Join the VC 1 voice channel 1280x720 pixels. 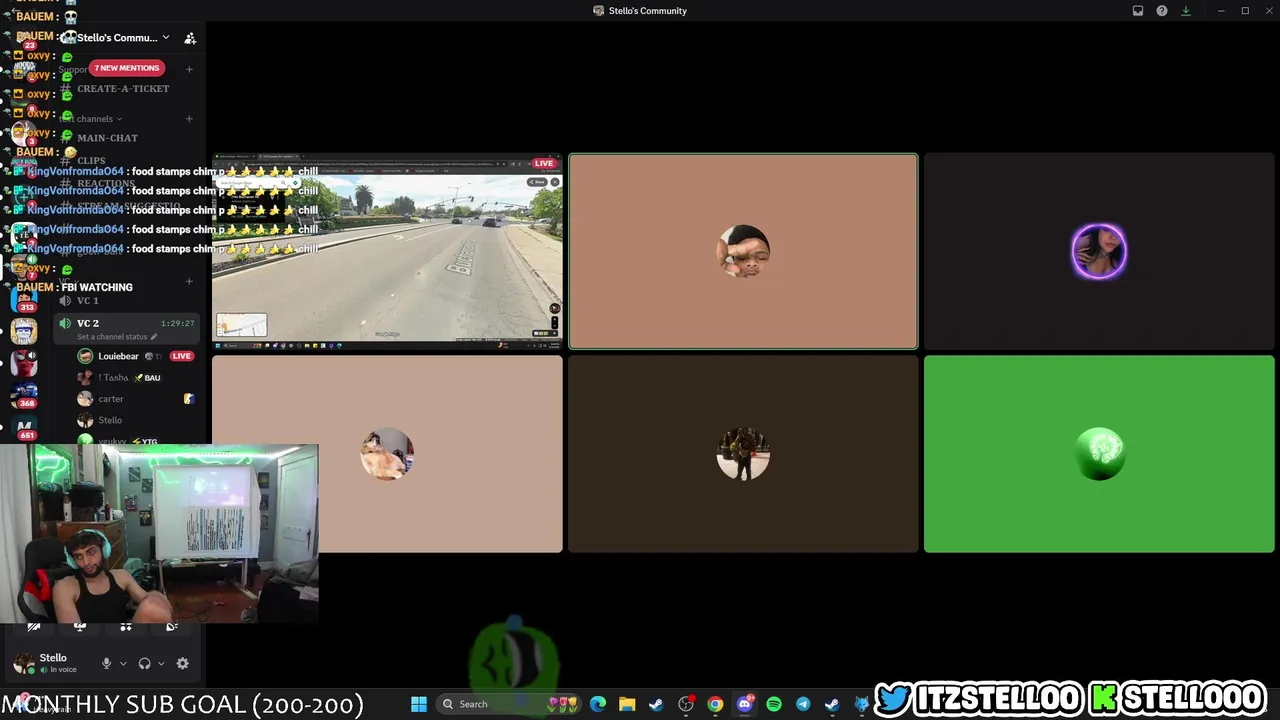pos(88,301)
